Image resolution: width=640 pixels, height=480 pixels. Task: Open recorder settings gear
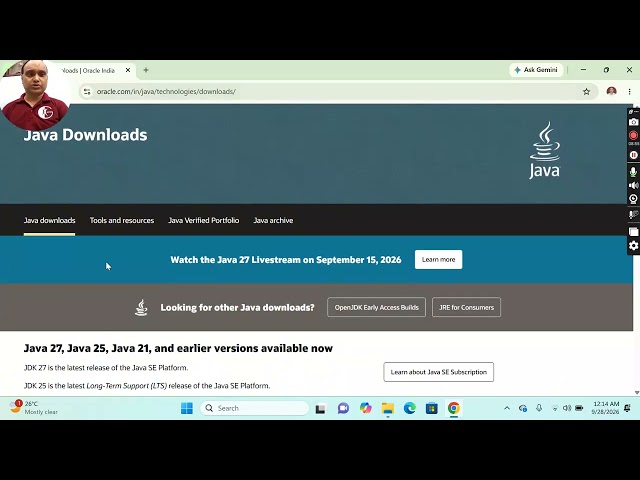pyautogui.click(x=633, y=245)
